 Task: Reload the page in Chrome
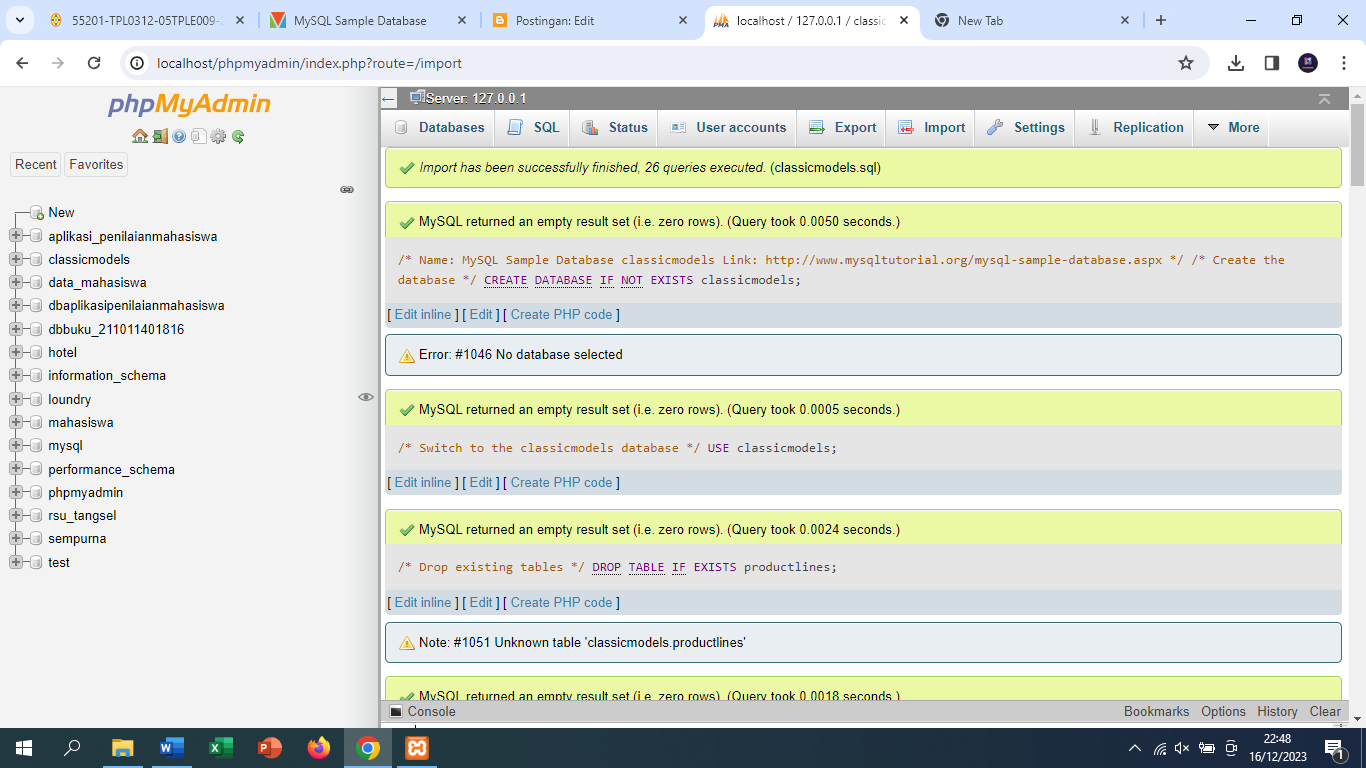click(x=94, y=63)
